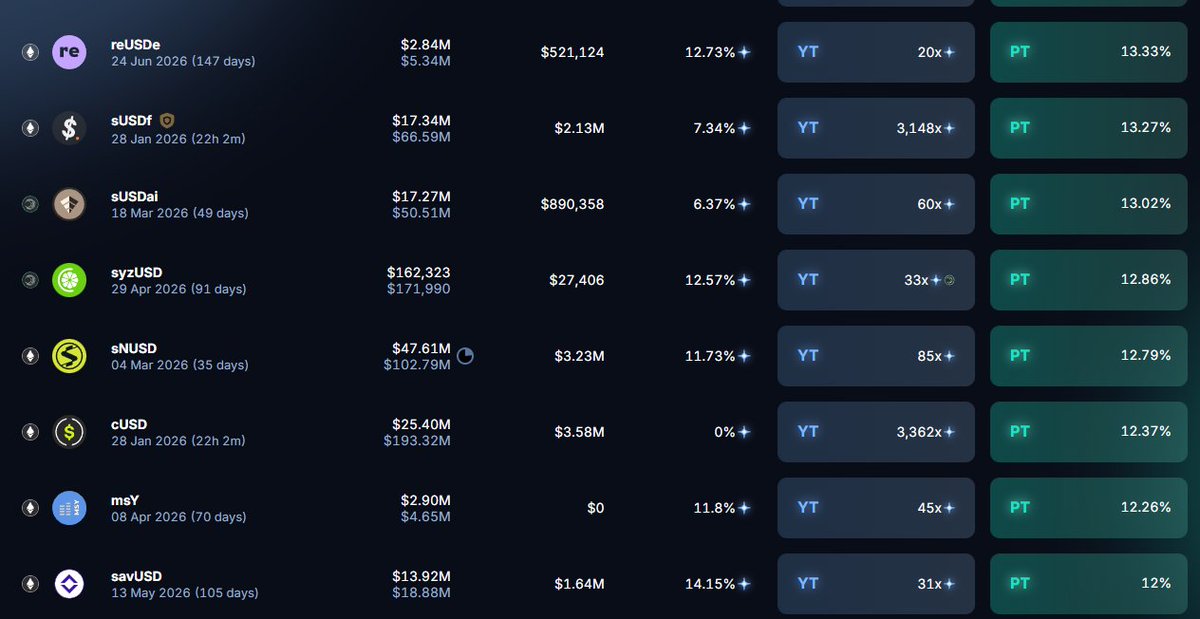This screenshot has height=619, width=1200.
Task: Click the reUSDe purple token icon
Action: coord(69,52)
